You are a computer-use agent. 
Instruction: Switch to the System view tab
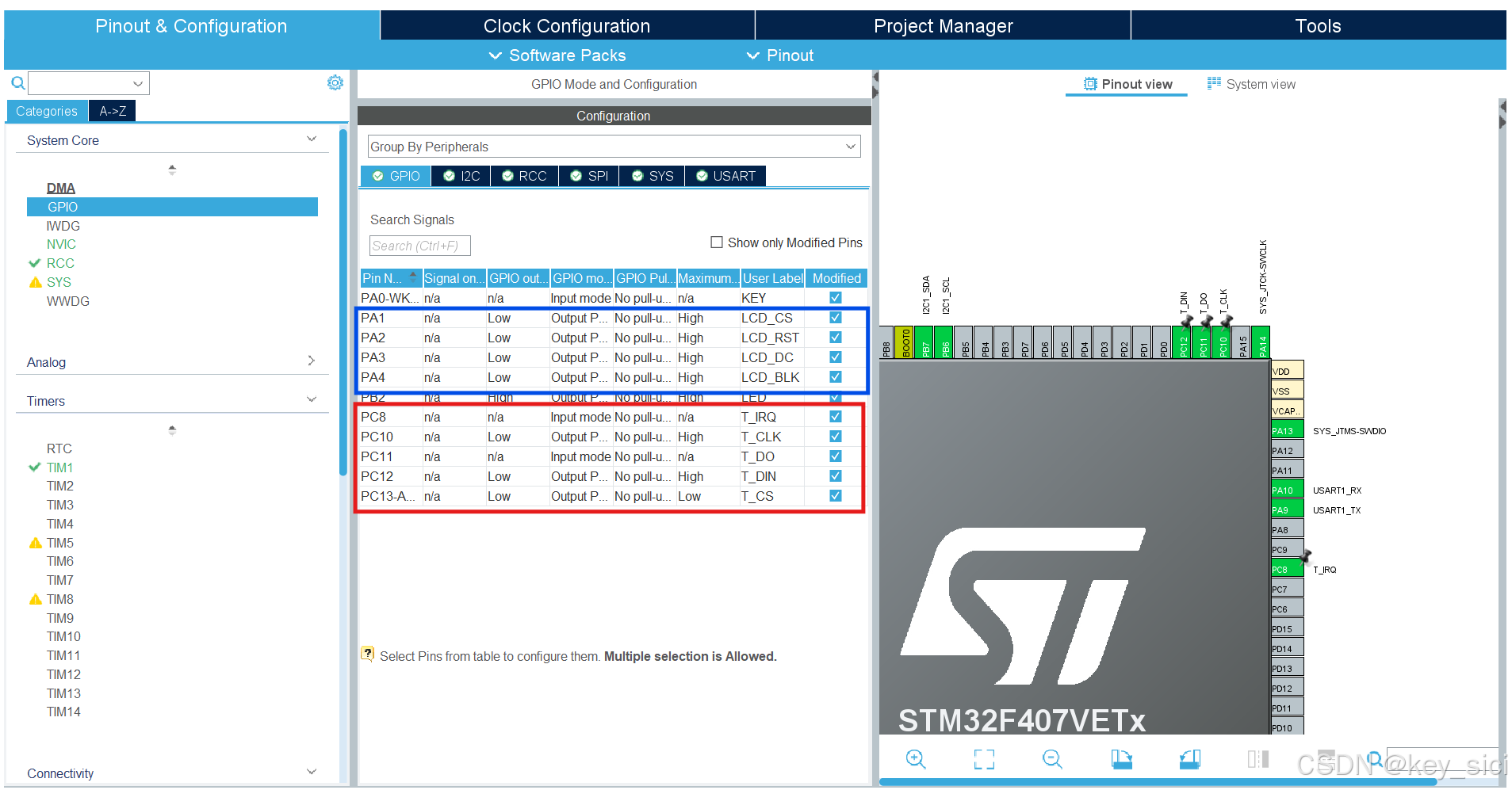[x=1251, y=84]
